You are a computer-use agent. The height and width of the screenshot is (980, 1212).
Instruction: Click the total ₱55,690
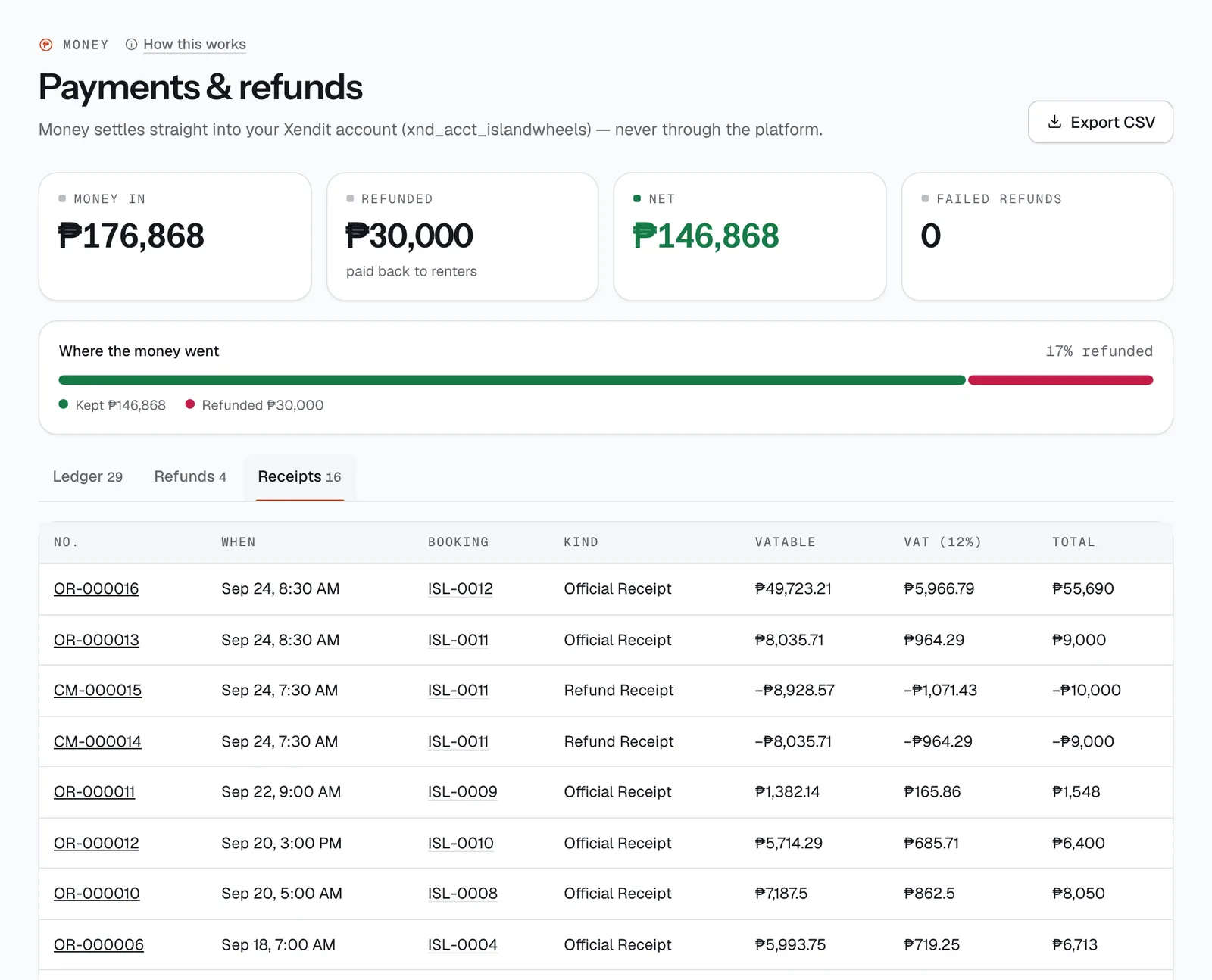tap(1083, 589)
